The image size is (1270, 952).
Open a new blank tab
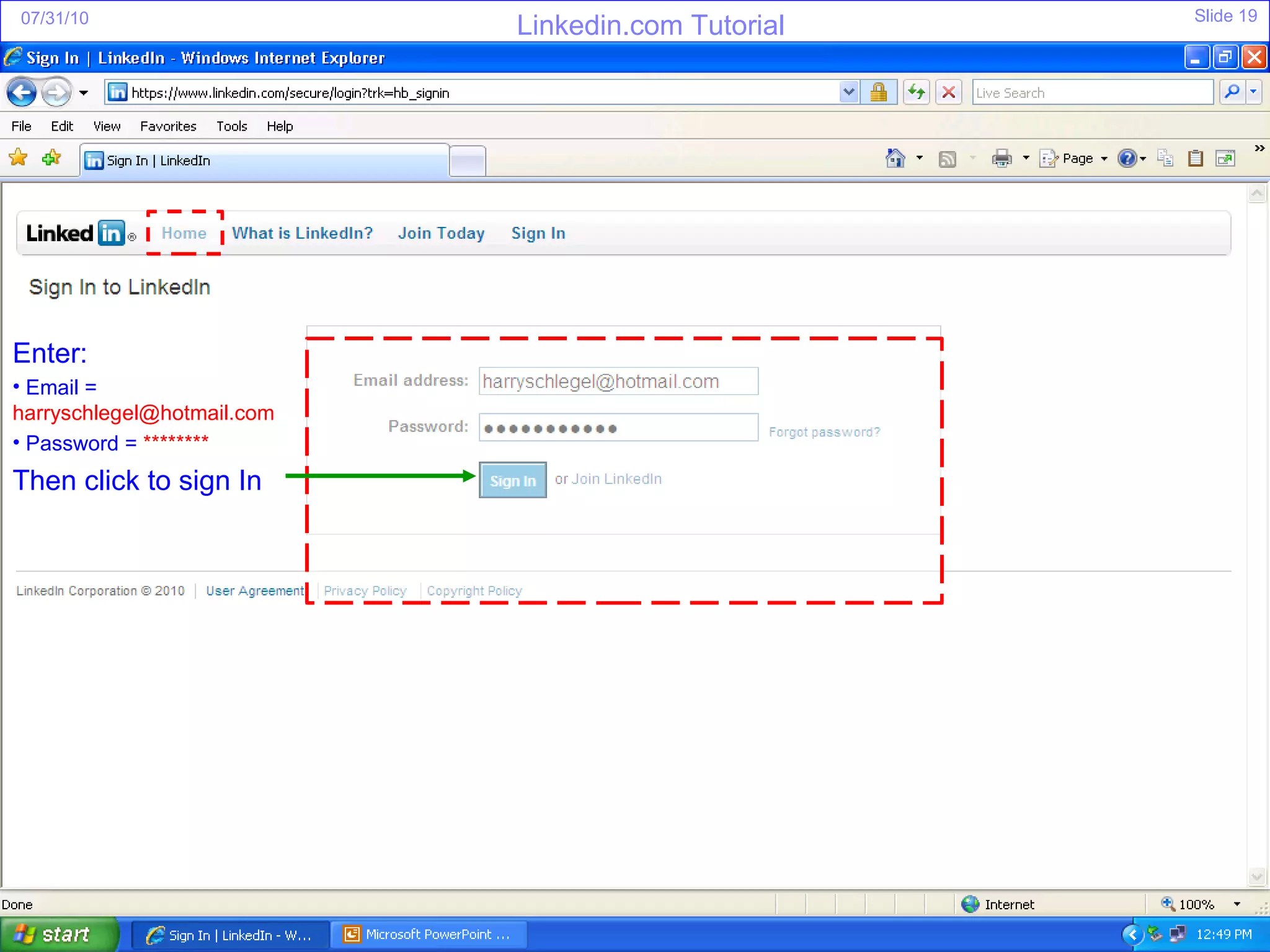[468, 162]
